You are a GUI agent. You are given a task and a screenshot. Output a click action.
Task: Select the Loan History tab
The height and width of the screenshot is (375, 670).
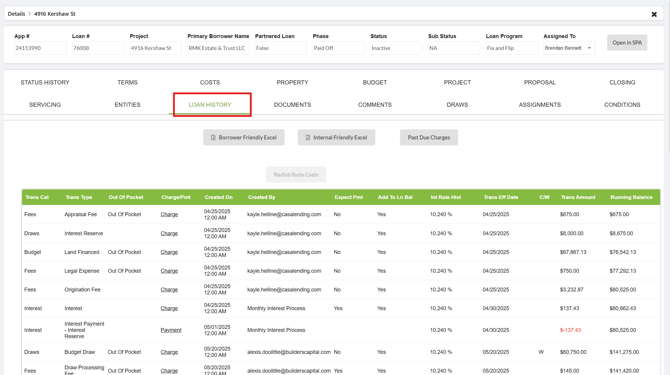[210, 105]
